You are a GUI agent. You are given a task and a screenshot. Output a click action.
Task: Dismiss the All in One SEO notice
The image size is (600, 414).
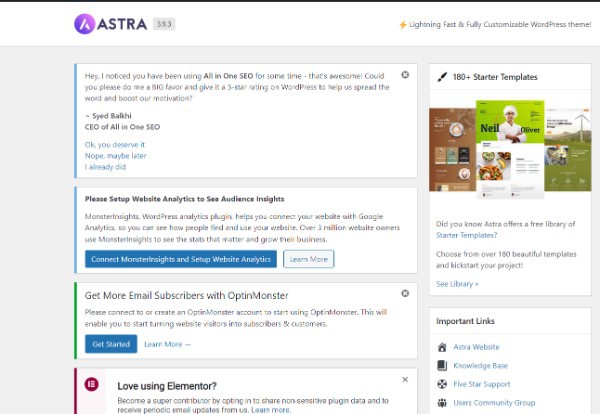(405, 75)
